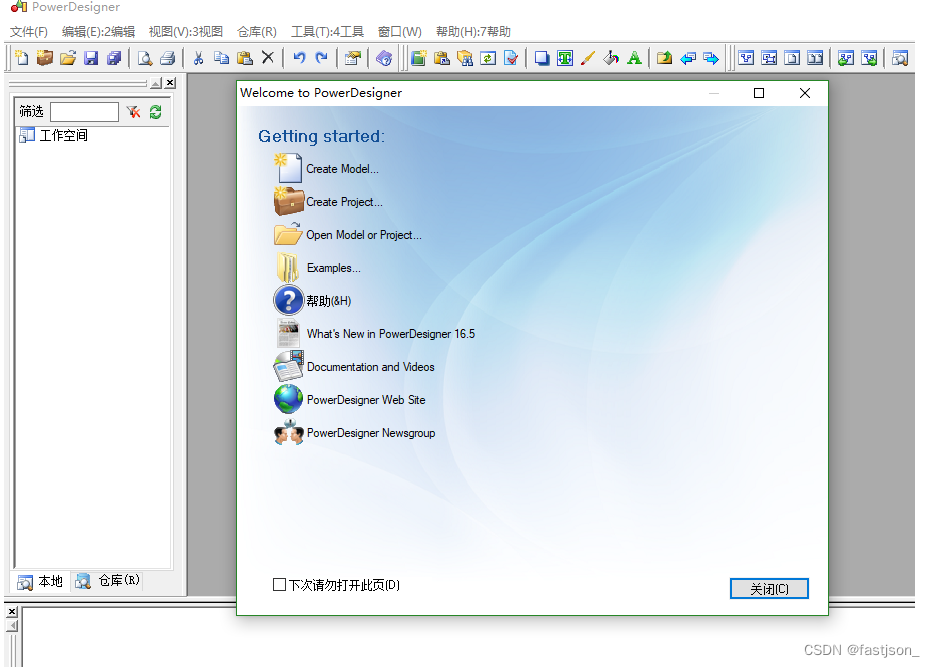Image resolution: width=935 pixels, height=667 pixels.
Task: Click the blue right-arrow toolbar icon
Action: point(711,58)
